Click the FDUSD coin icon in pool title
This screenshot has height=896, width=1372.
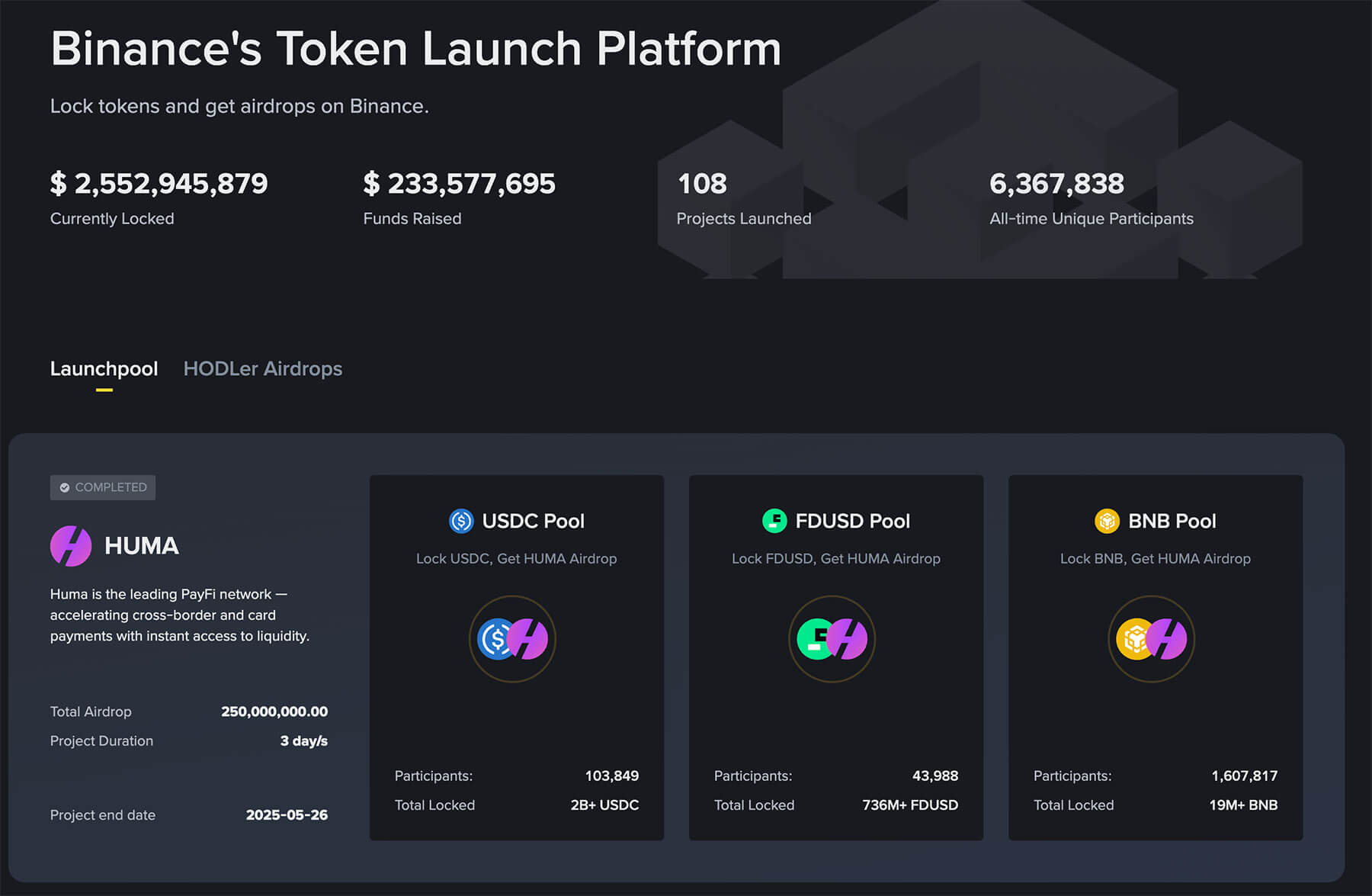tap(774, 521)
